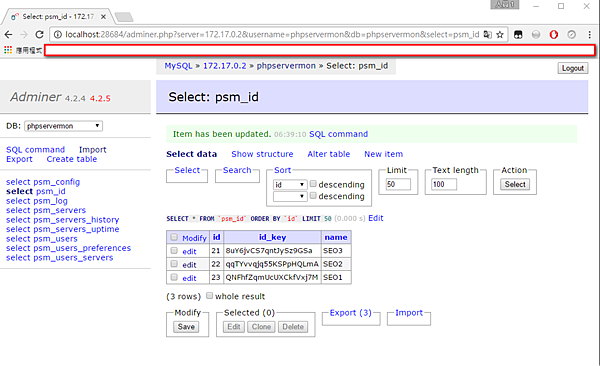Click the translate page icon in address bar
Image resolution: width=600 pixels, height=366 pixels.
(488, 34)
